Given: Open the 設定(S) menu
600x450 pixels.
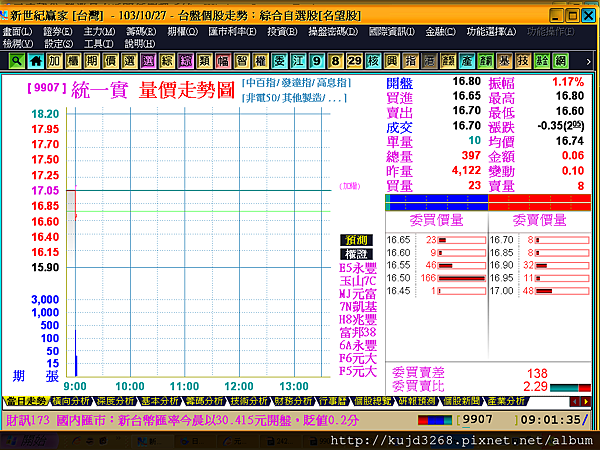Looking at the screenshot, I should click(x=59, y=44).
